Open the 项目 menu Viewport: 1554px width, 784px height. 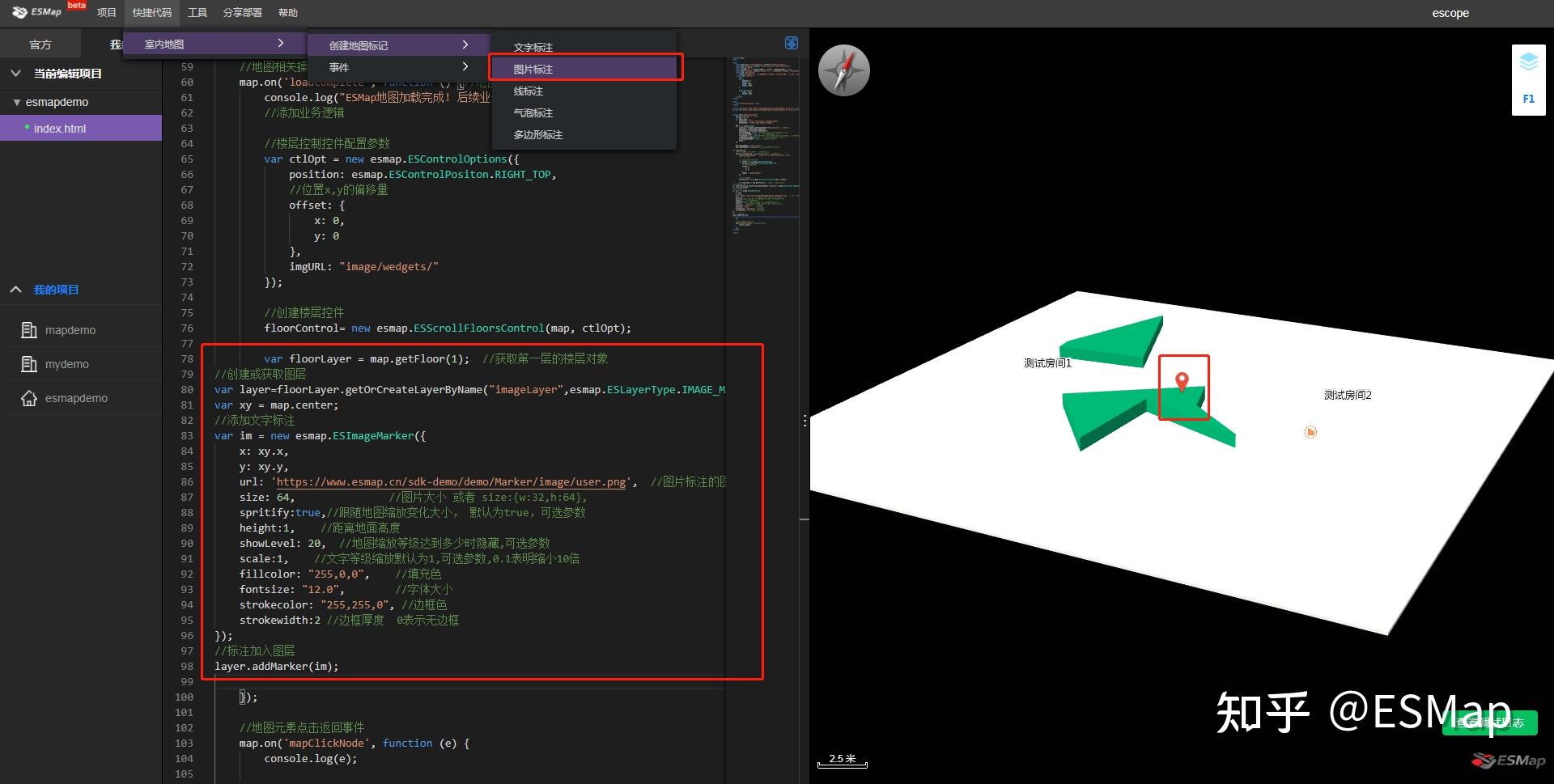tap(106, 13)
